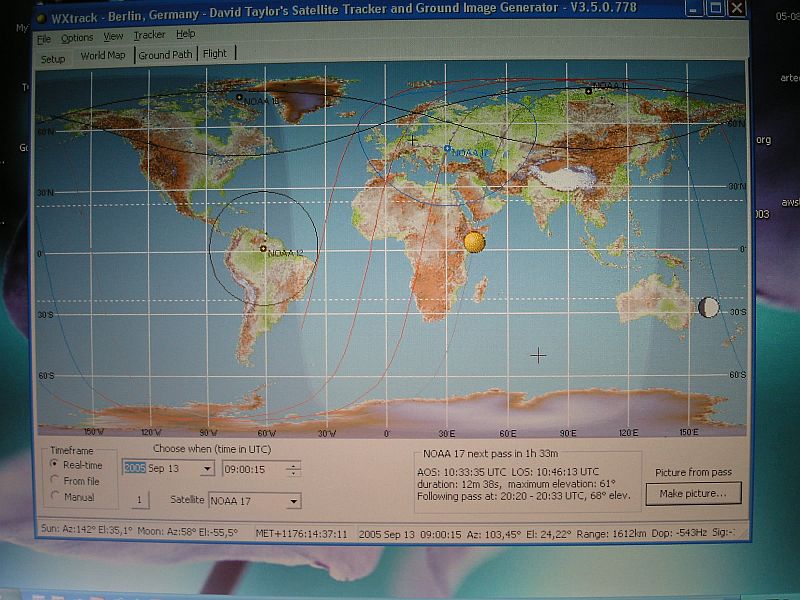800x600 pixels.
Task: Click the 'Following pass at: 20:20 - 20:33 UTC' line
Action: point(523,495)
